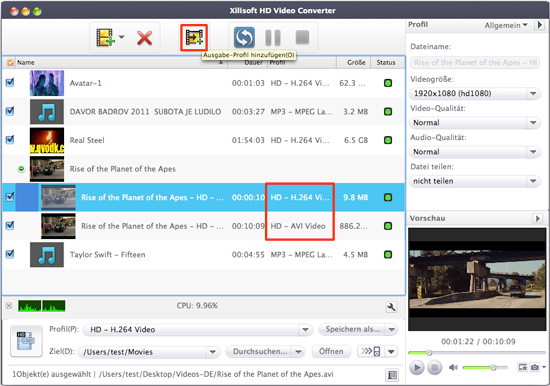Click the 01:54:03 duration cell
550x386 pixels.
coord(248,140)
